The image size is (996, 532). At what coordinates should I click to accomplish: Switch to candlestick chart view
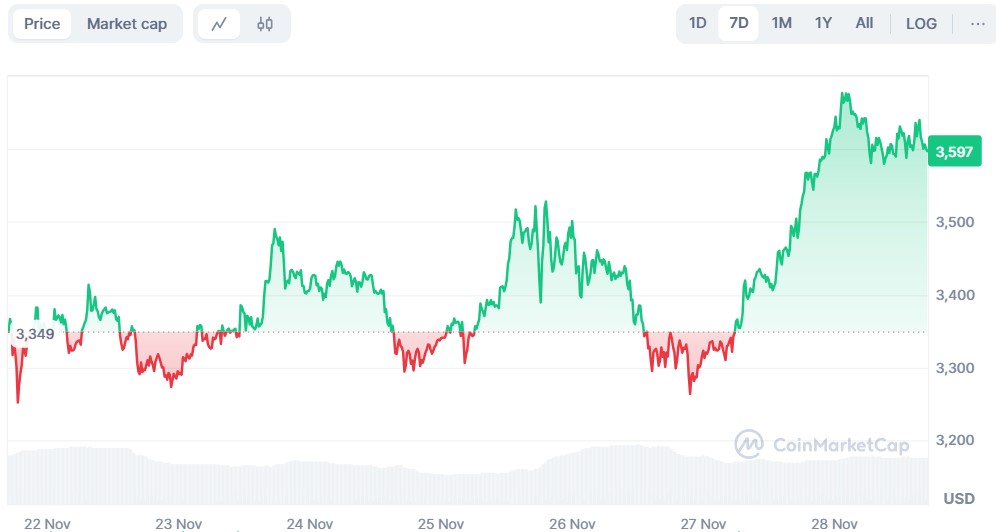(x=265, y=24)
